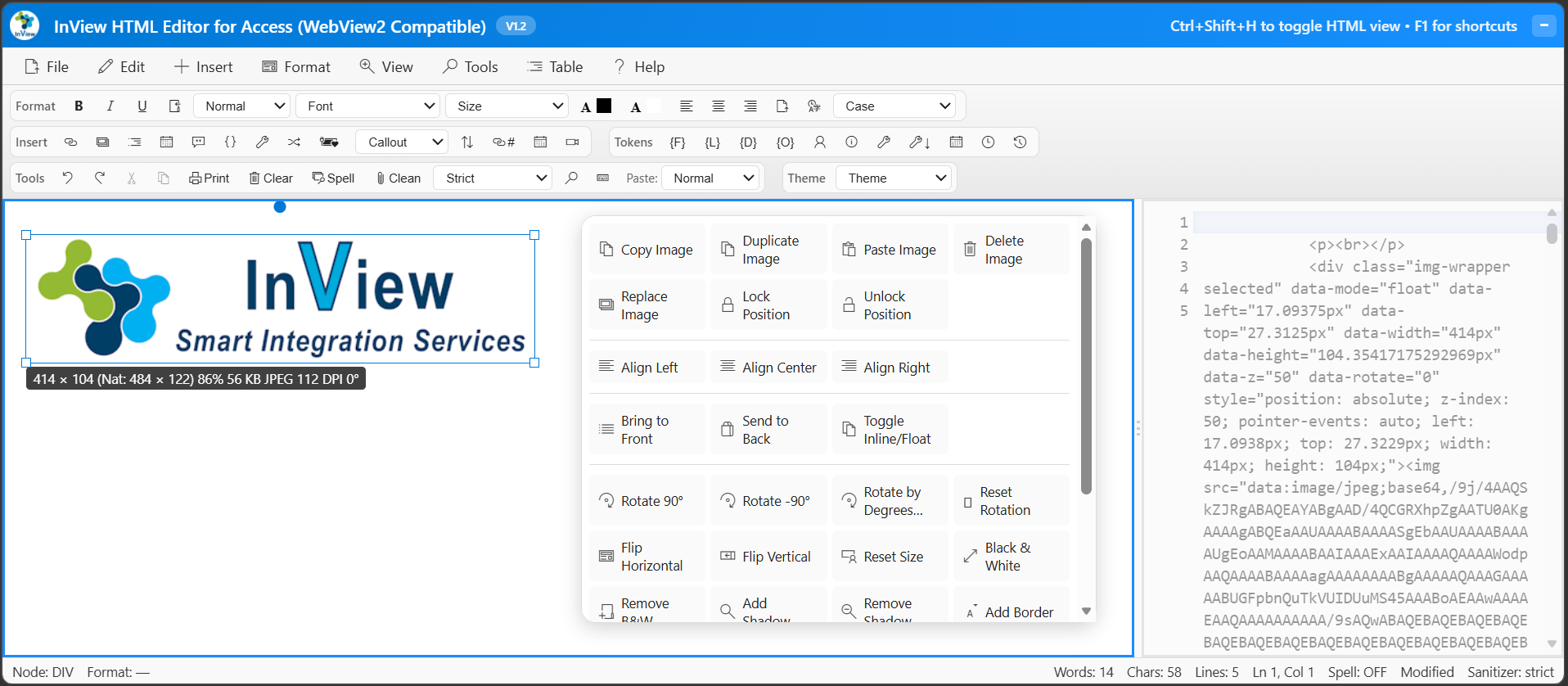
Task: Click the Sanitizer: strict status text
Action: [x=1511, y=672]
